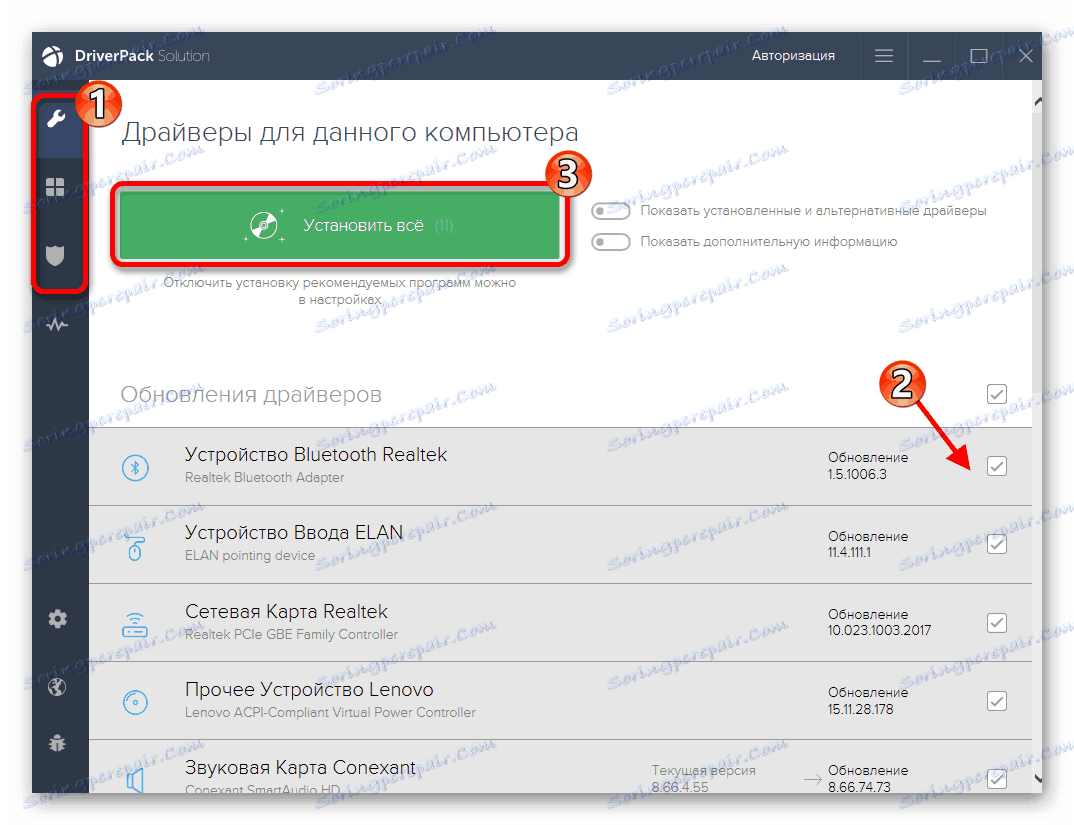Close the DriverPack window
Image resolution: width=1074 pixels, height=825 pixels.
[x=1025, y=56]
